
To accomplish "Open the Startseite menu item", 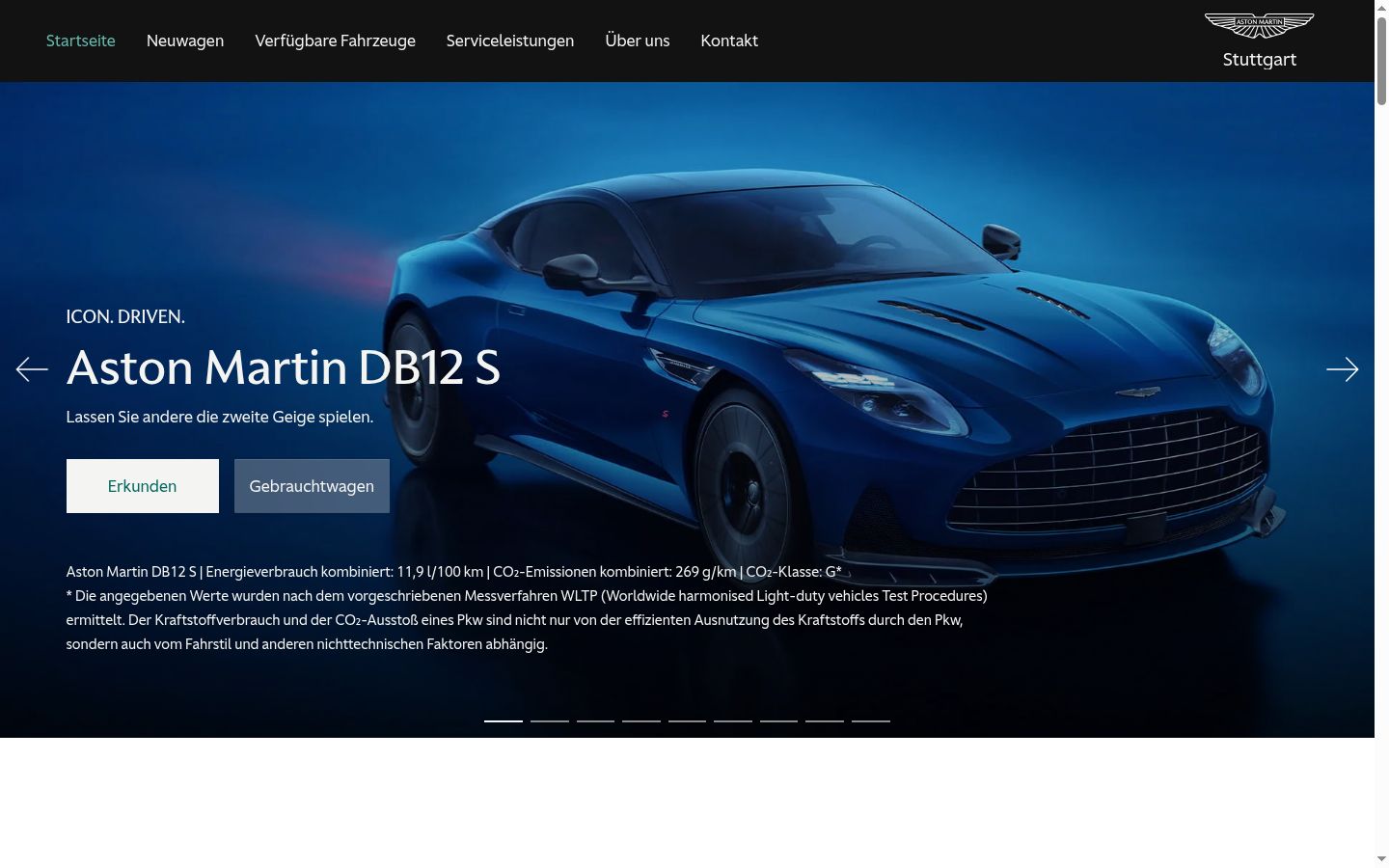I will (x=81, y=41).
